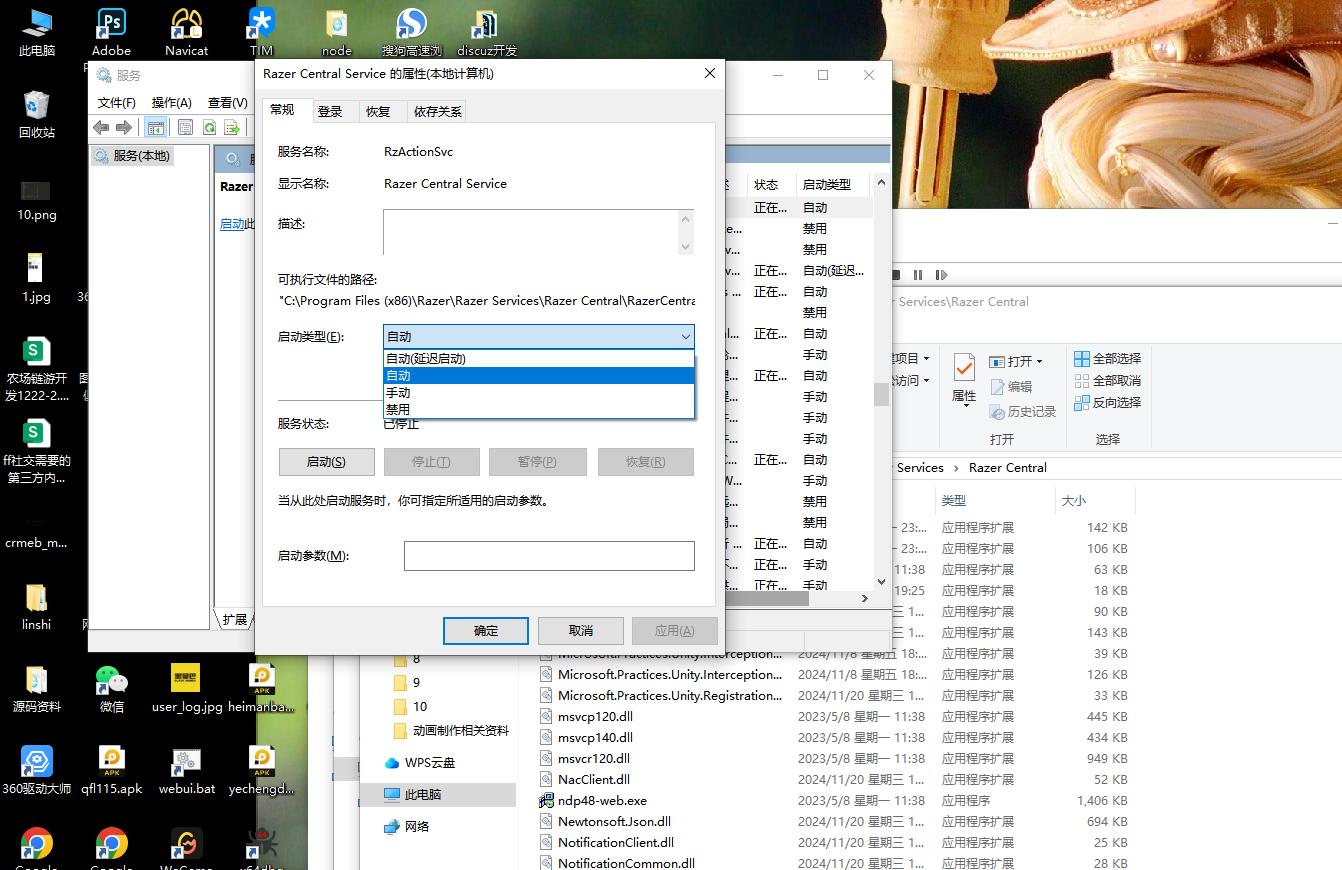1342x870 pixels.
Task: Click the Services list vertical scrollbar thumb
Action: click(x=881, y=395)
